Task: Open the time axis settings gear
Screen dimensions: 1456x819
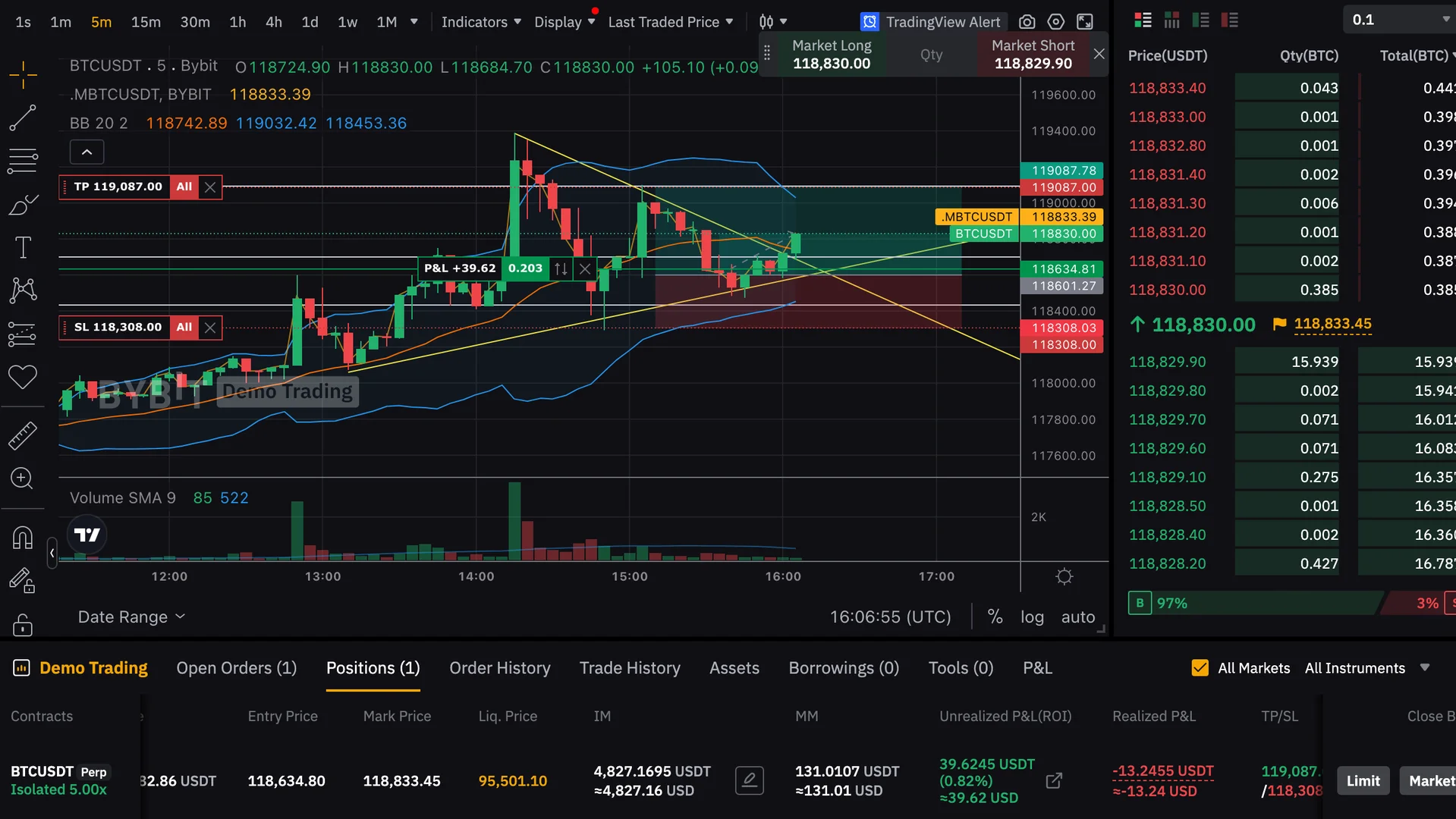Action: point(1064,577)
